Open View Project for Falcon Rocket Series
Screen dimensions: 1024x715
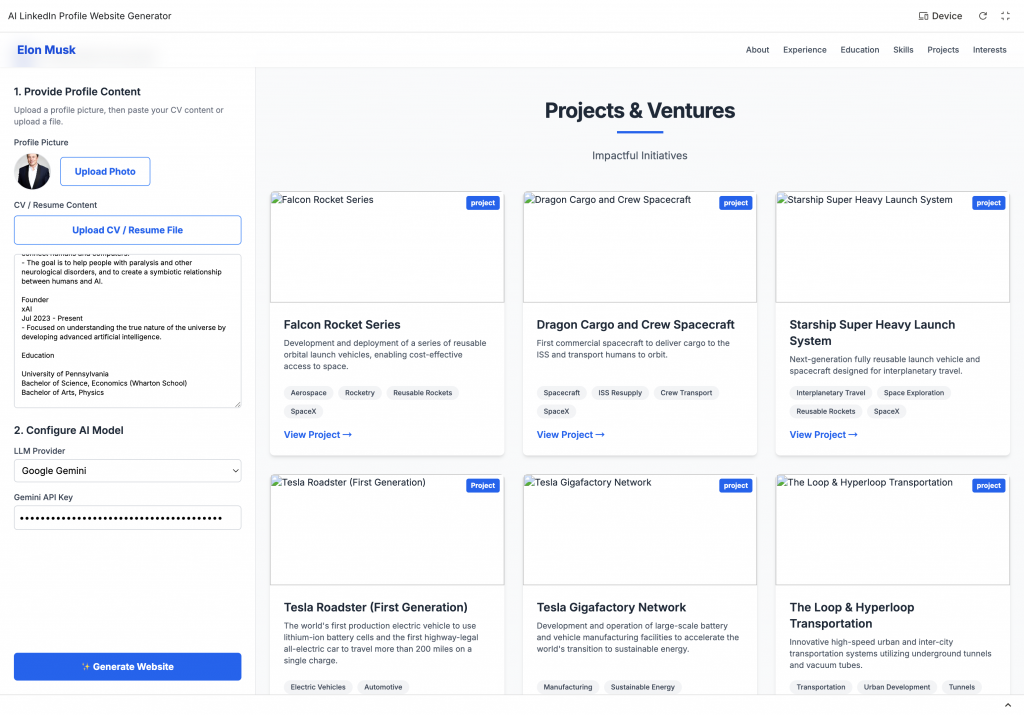click(x=317, y=435)
